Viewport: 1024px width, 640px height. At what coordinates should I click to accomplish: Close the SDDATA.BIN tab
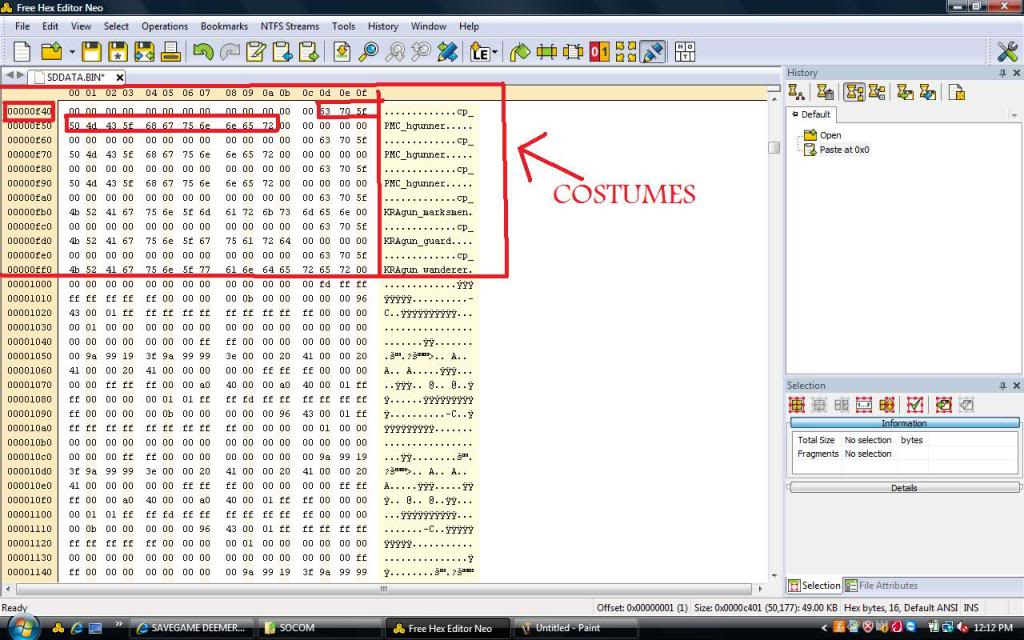tap(120, 77)
